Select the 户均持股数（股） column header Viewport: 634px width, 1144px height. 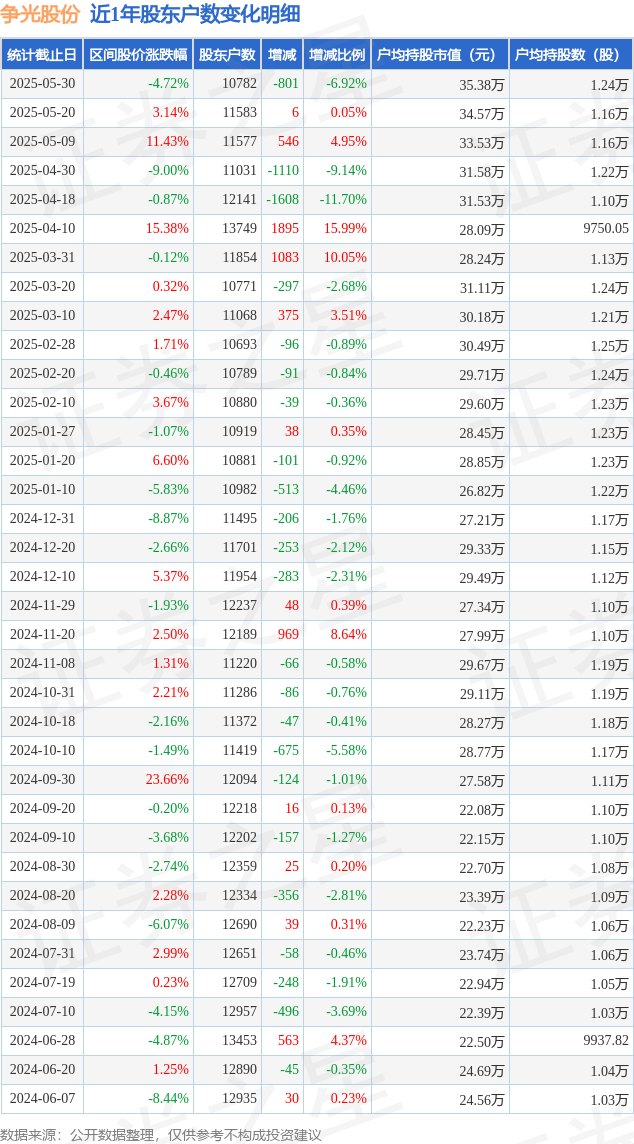pyautogui.click(x=571, y=55)
